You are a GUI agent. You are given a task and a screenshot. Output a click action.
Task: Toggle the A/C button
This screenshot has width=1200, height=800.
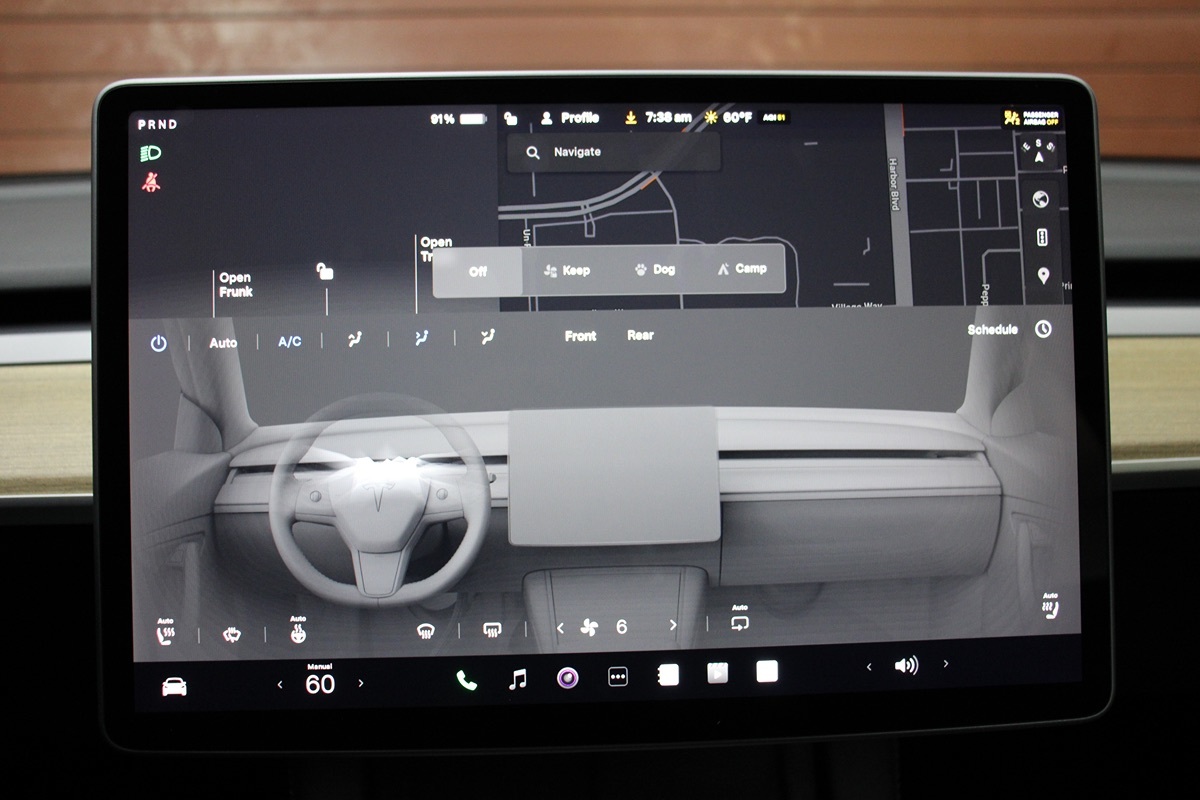point(289,342)
